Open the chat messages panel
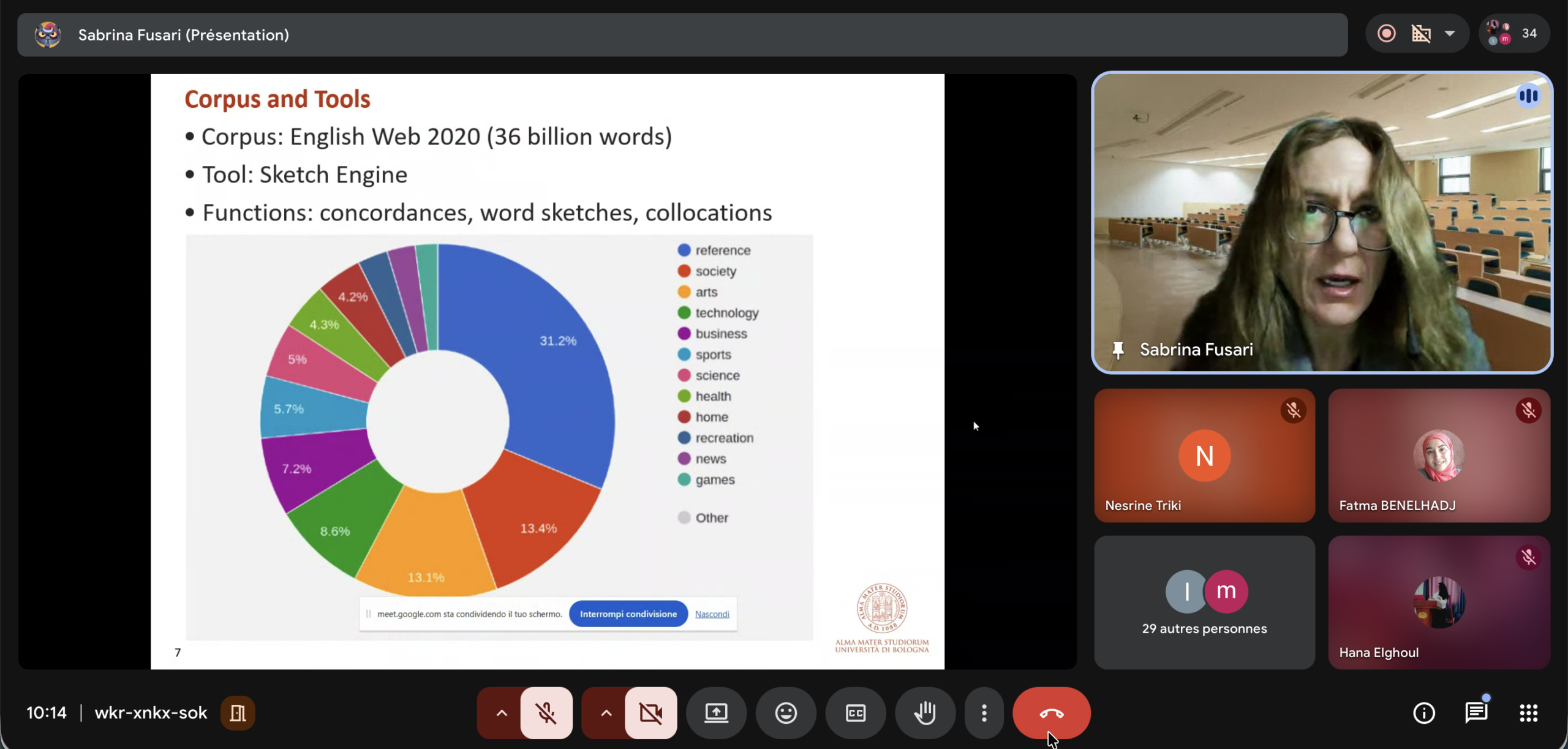Screen dimensions: 1568x749 coord(1476,713)
